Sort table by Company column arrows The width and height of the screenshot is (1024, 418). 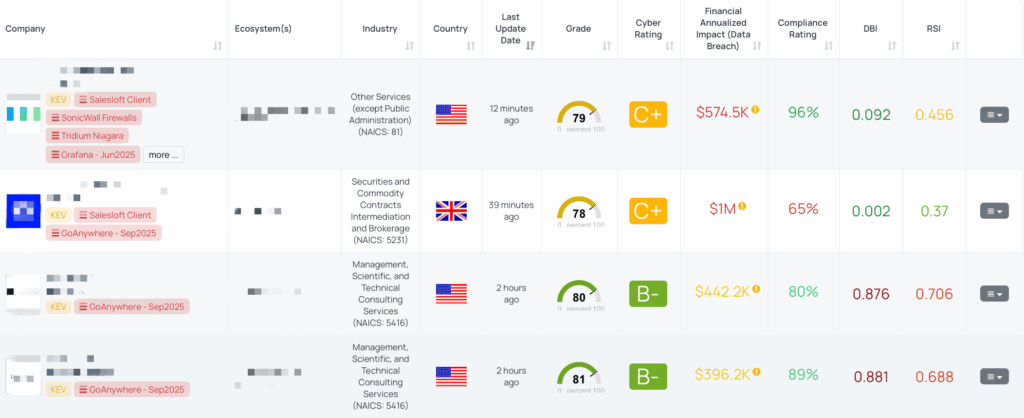[x=217, y=46]
